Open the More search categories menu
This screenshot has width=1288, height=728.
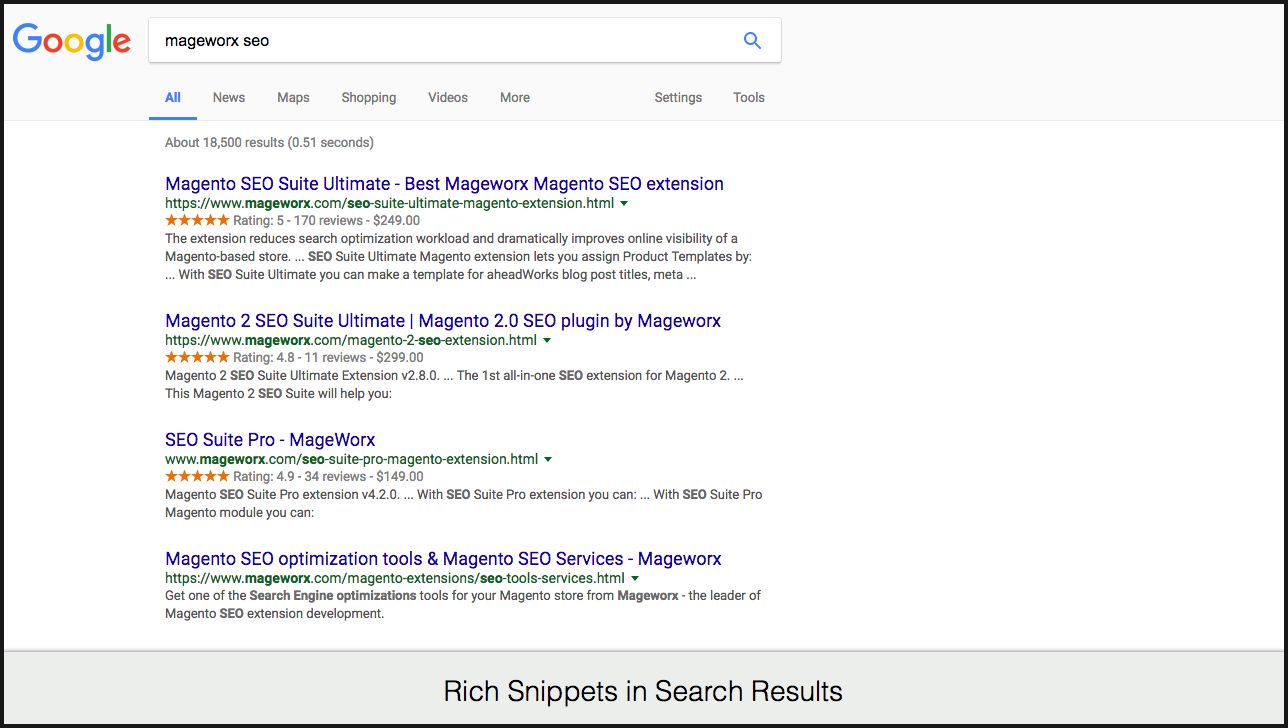[514, 98]
